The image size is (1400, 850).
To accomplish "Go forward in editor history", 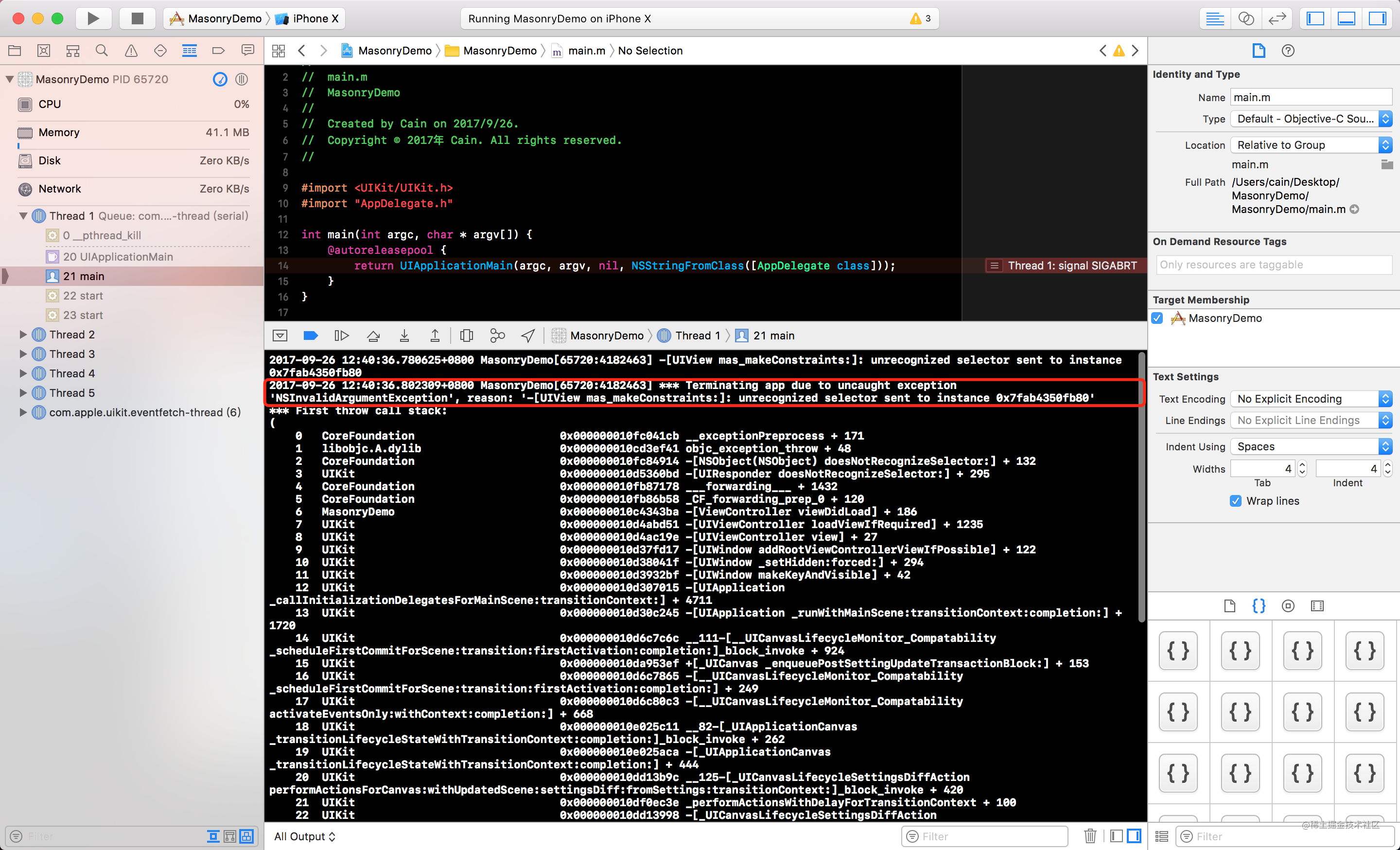I will click(x=323, y=51).
